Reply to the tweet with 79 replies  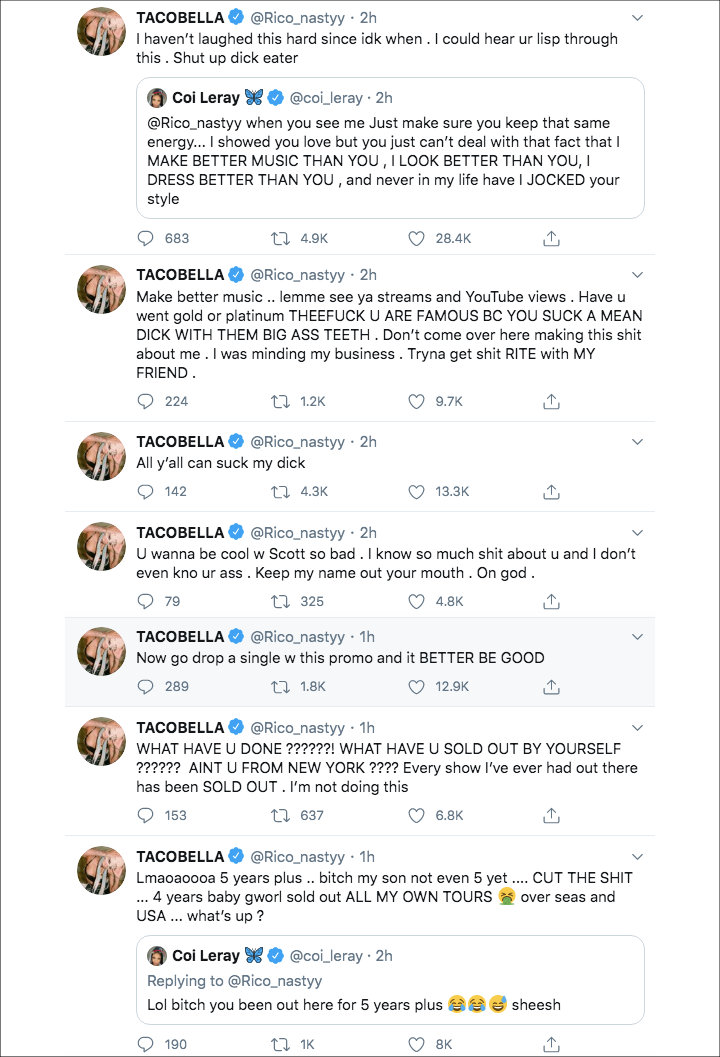[146, 601]
